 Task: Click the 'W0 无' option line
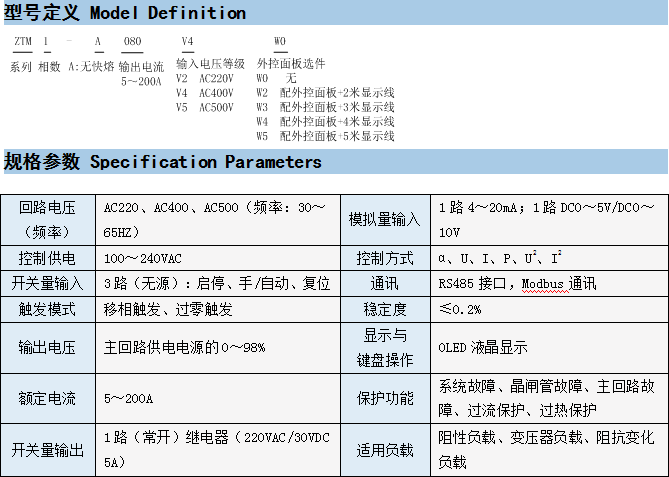click(x=276, y=79)
